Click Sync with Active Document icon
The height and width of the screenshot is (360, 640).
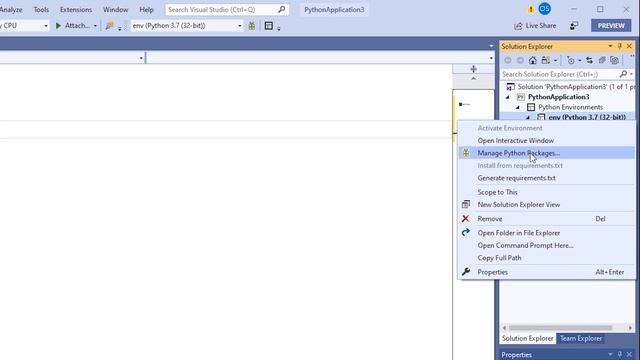[589, 60]
